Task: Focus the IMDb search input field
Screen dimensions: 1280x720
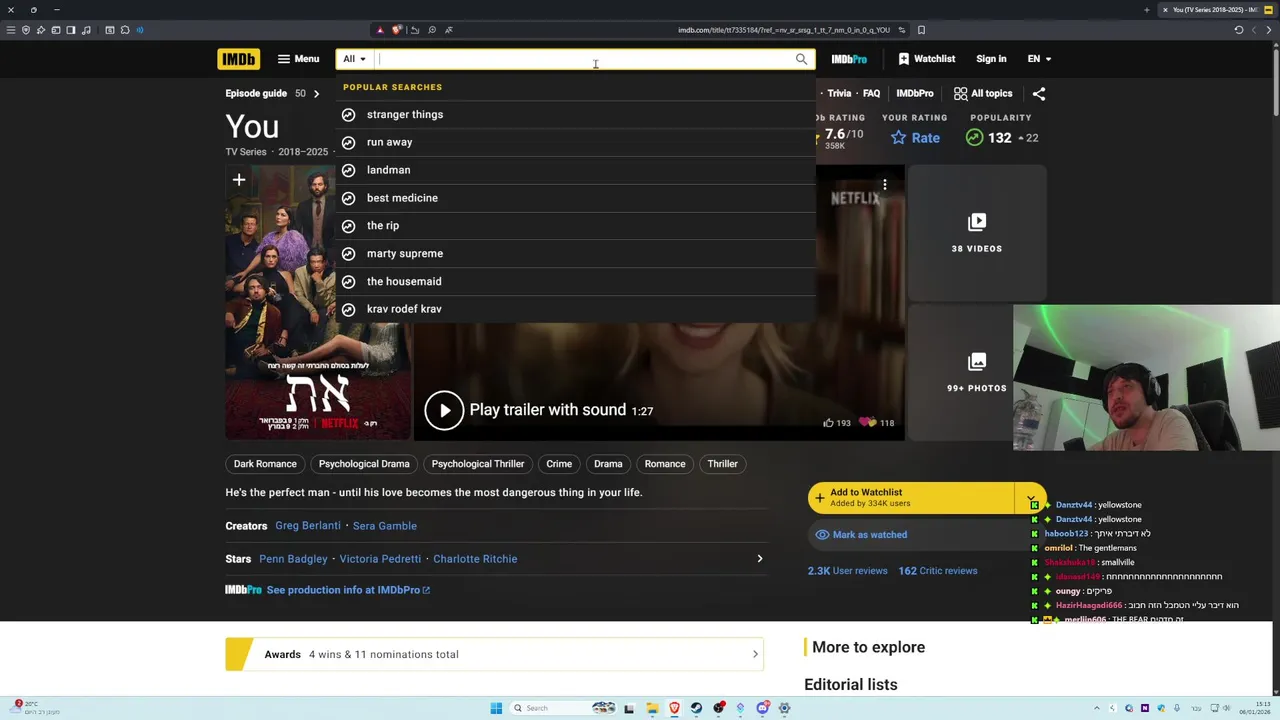Action: (x=583, y=59)
